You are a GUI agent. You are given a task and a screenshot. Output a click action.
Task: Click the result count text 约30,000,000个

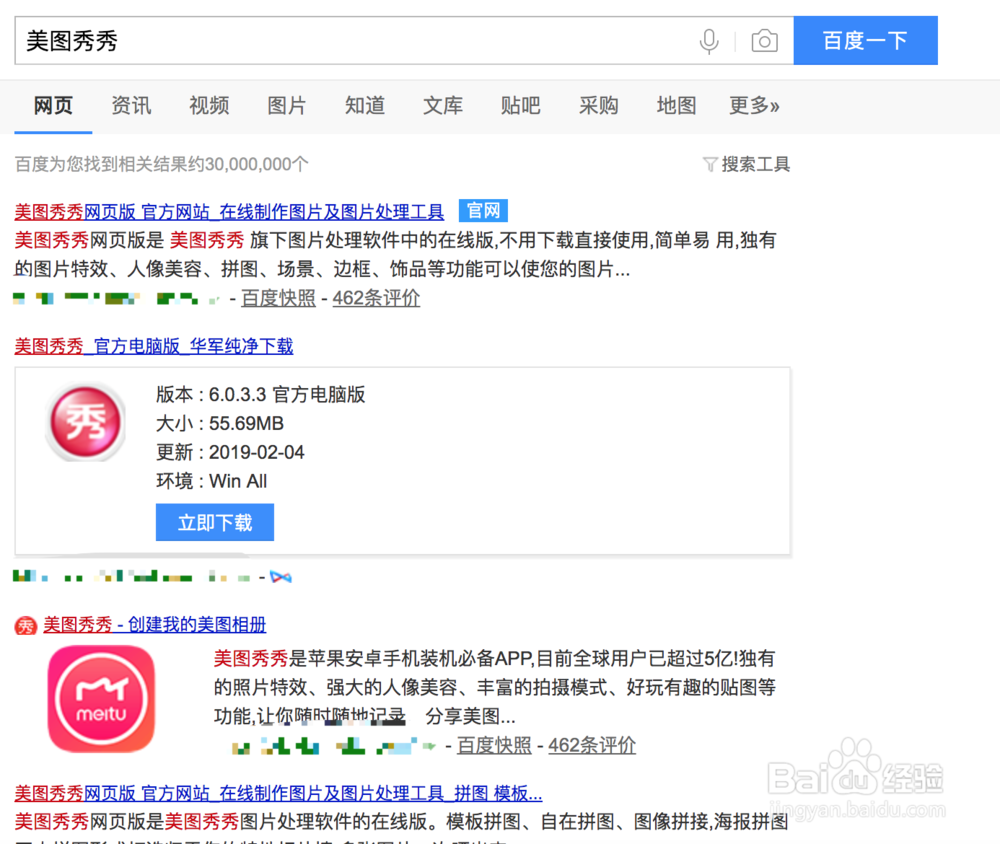pyautogui.click(x=249, y=165)
